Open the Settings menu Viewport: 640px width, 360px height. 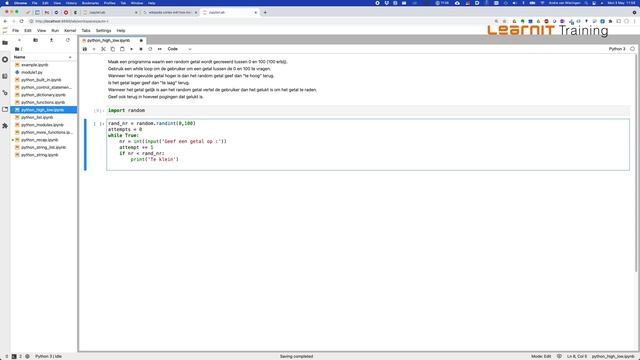coord(103,31)
